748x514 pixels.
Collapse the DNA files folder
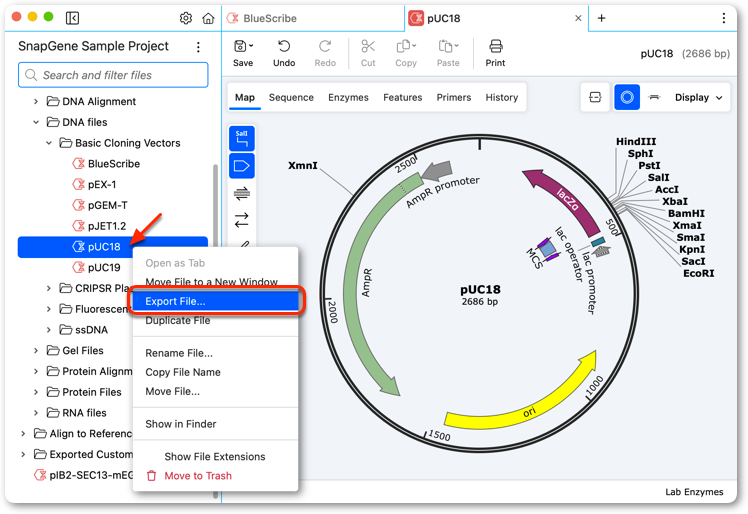coord(36,122)
